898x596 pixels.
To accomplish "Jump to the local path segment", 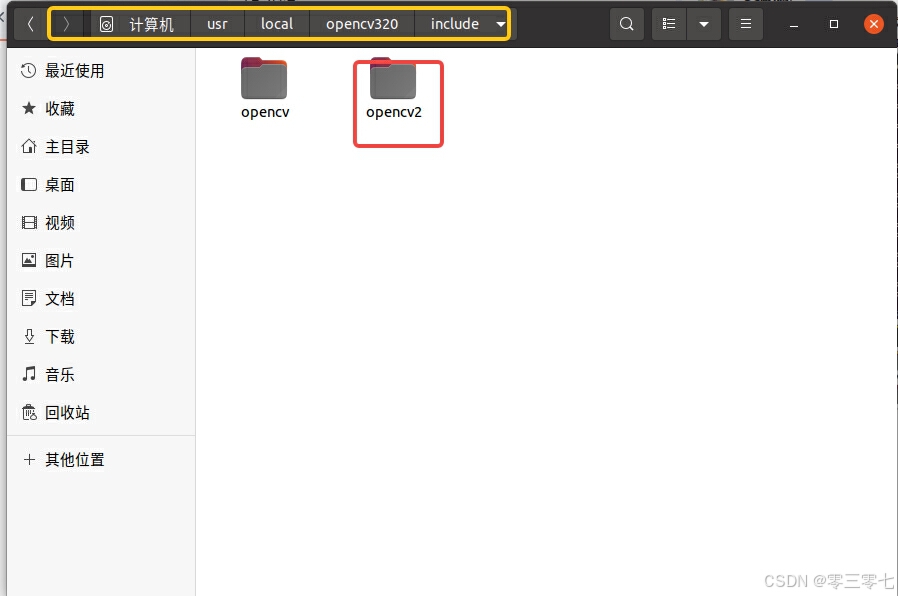I will (x=277, y=24).
